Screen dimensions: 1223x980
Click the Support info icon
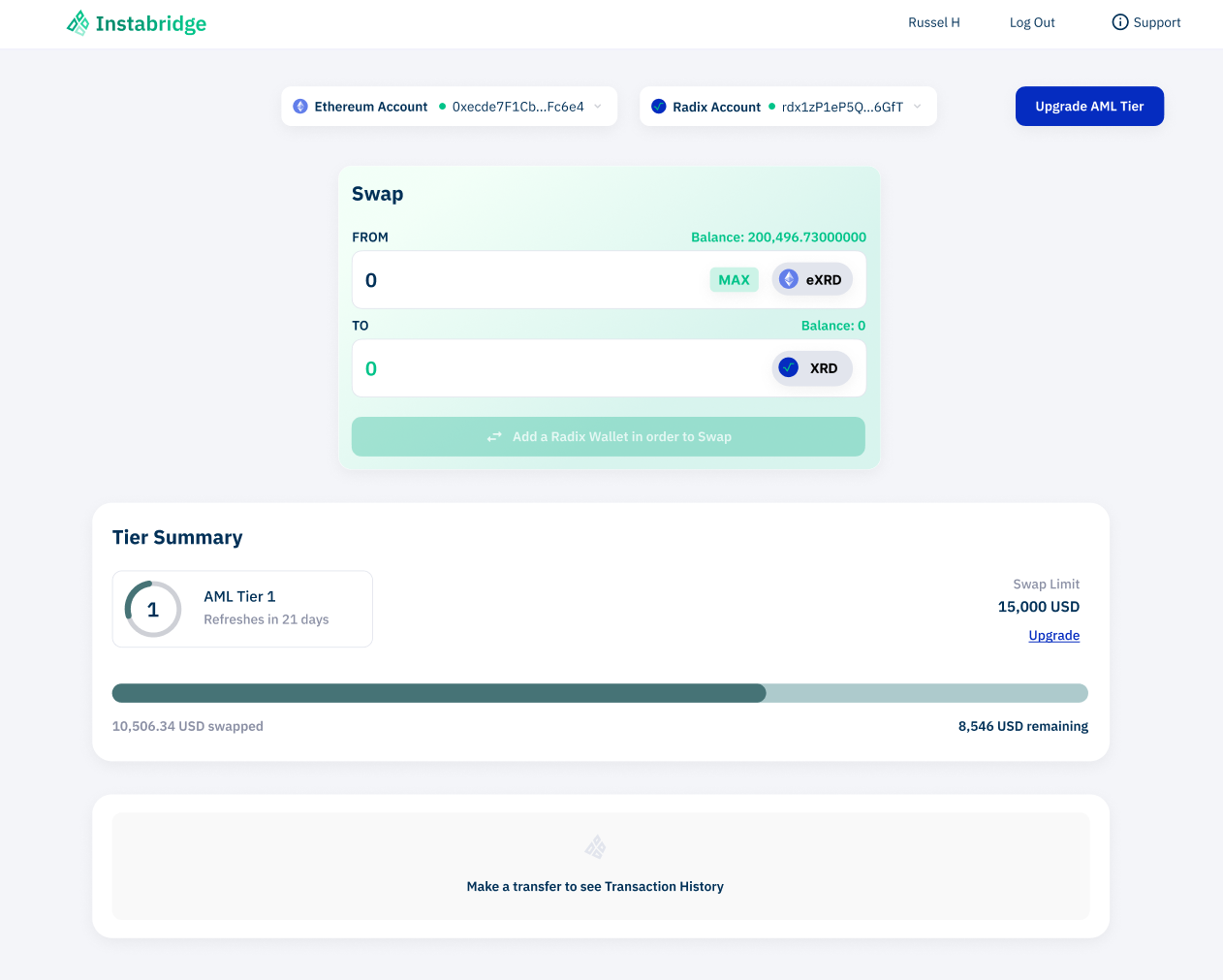click(1120, 22)
